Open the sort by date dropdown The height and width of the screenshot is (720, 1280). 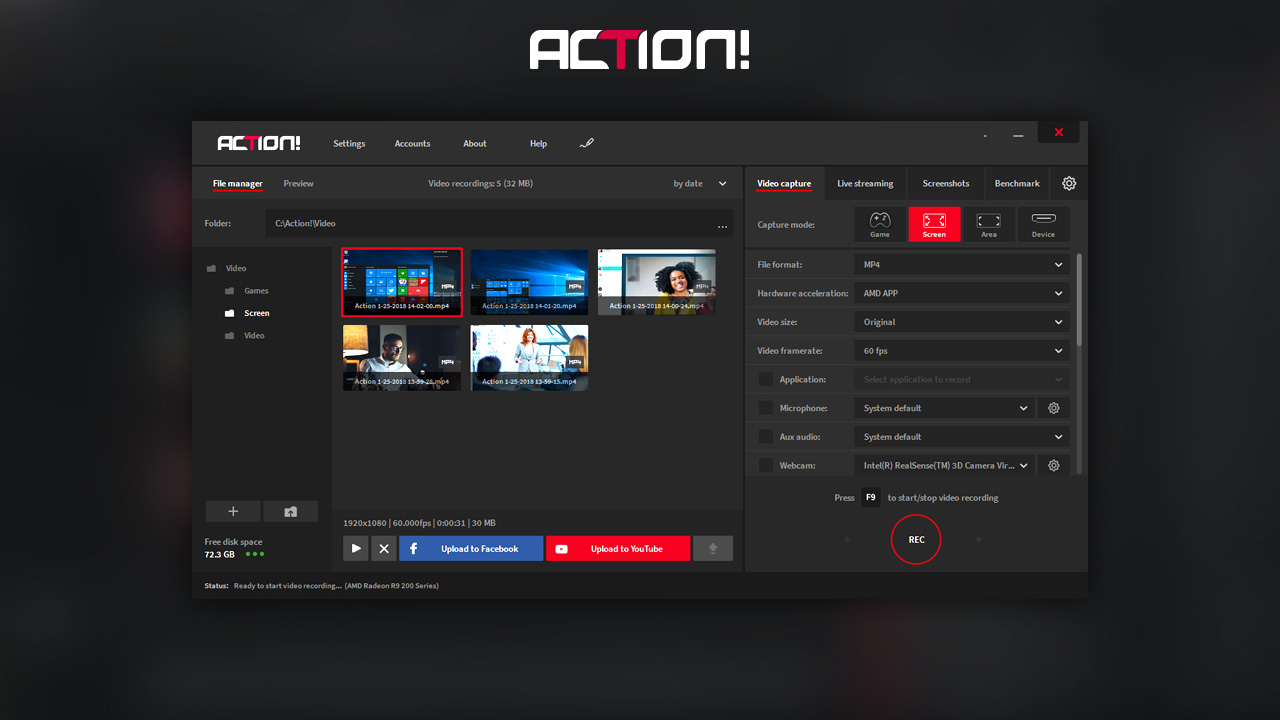[x=700, y=183]
